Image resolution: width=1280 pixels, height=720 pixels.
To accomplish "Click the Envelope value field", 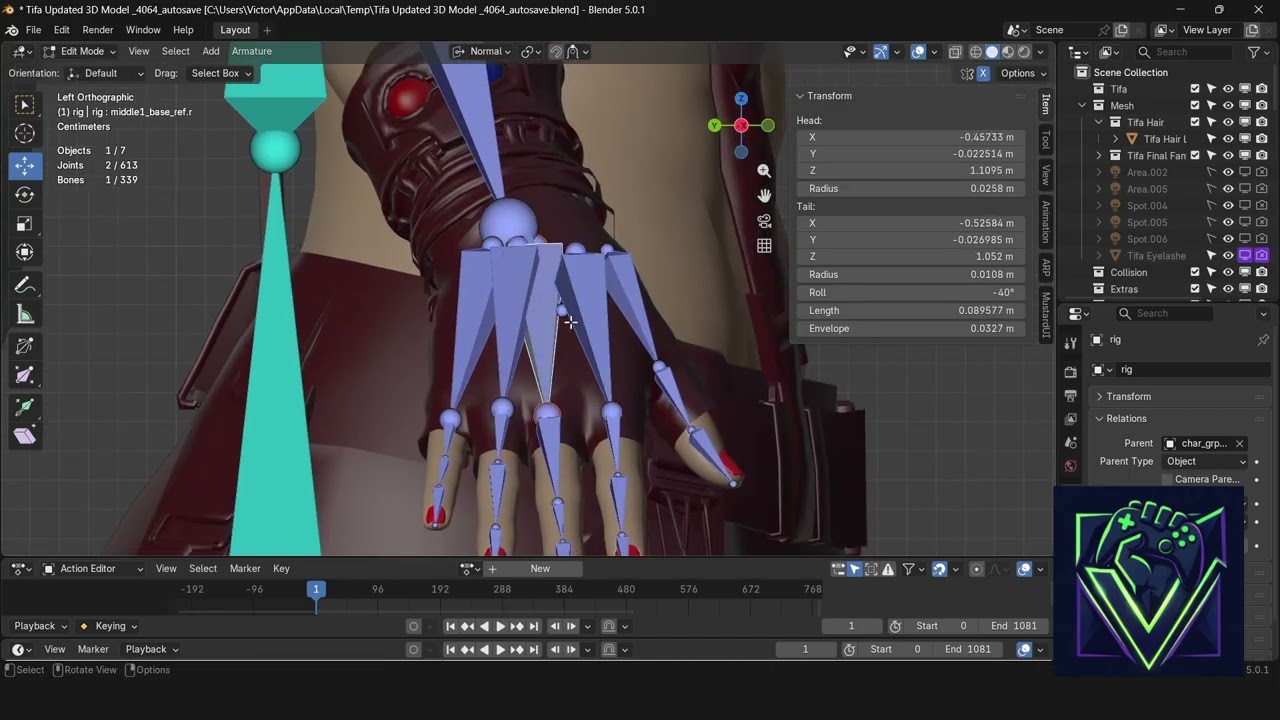I will click(x=910, y=329).
